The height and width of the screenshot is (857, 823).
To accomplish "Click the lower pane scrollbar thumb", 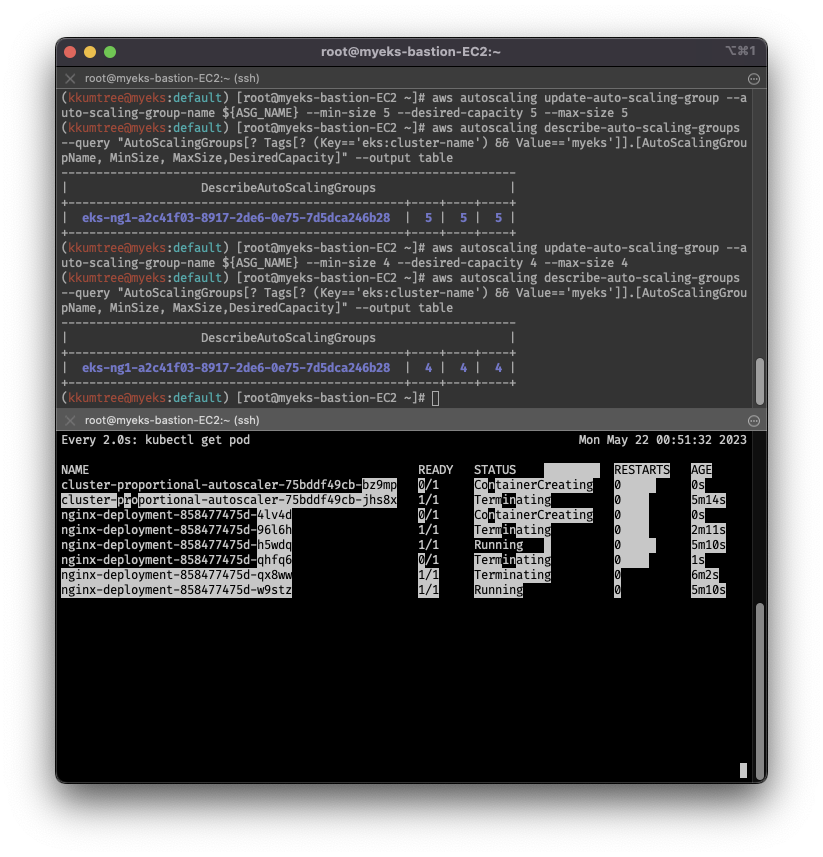I will click(x=760, y=691).
